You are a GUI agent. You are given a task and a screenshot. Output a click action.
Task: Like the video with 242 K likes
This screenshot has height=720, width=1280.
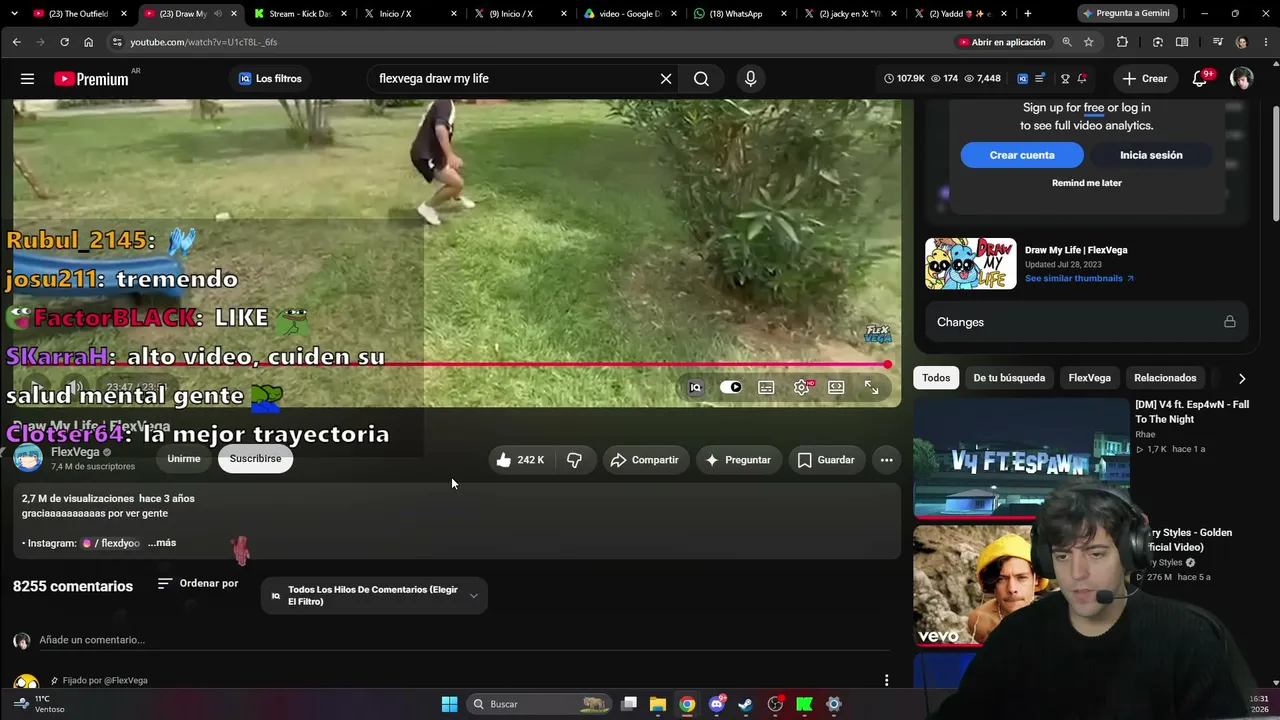coord(520,460)
